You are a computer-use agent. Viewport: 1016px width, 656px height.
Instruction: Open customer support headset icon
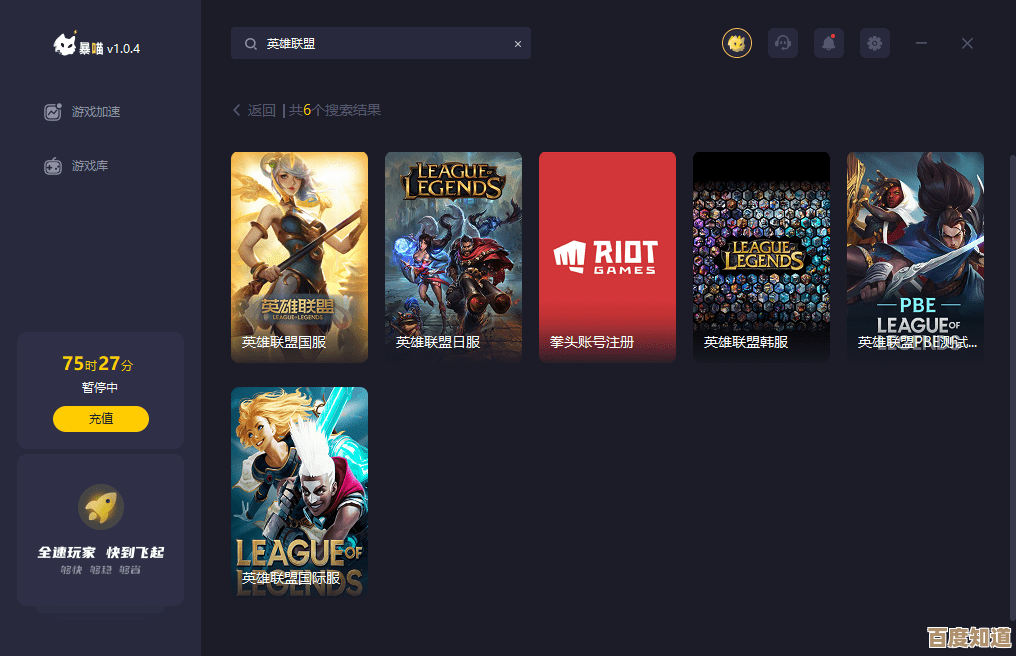pyautogui.click(x=783, y=43)
